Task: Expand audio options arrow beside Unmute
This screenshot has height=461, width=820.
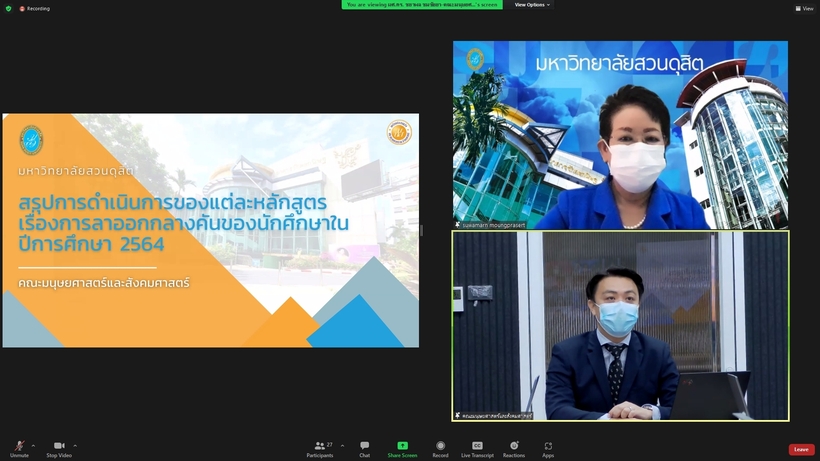Action: 33,446
